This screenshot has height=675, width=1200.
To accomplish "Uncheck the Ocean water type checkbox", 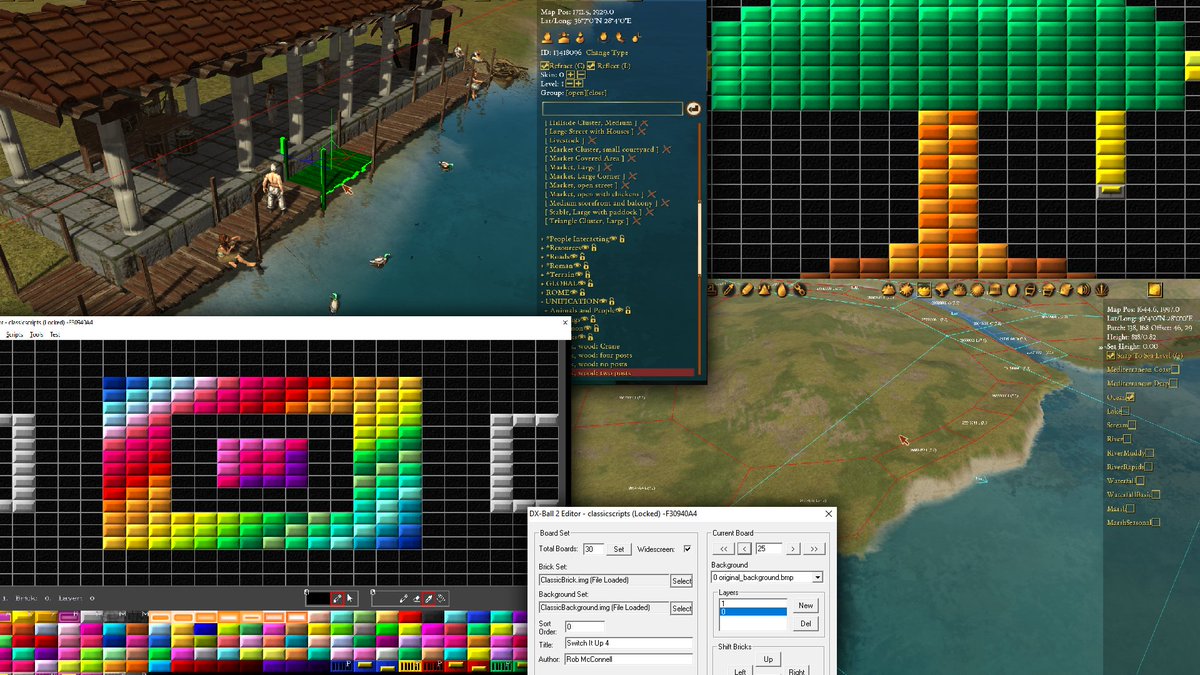I will tap(1132, 397).
